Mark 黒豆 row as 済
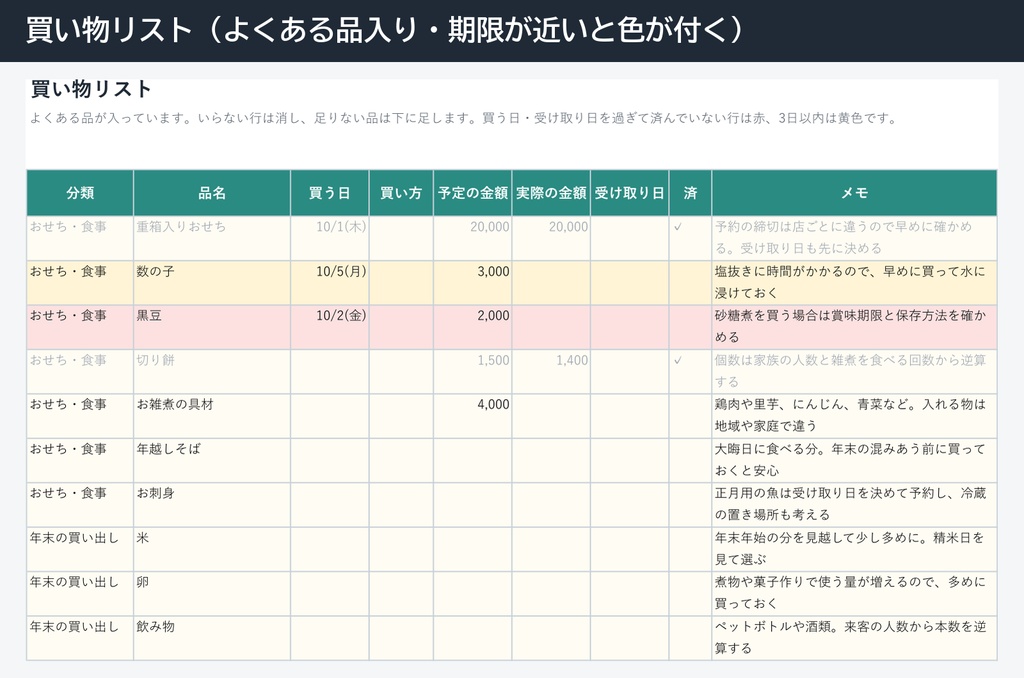Viewport: 1024px width, 678px height. [690, 327]
